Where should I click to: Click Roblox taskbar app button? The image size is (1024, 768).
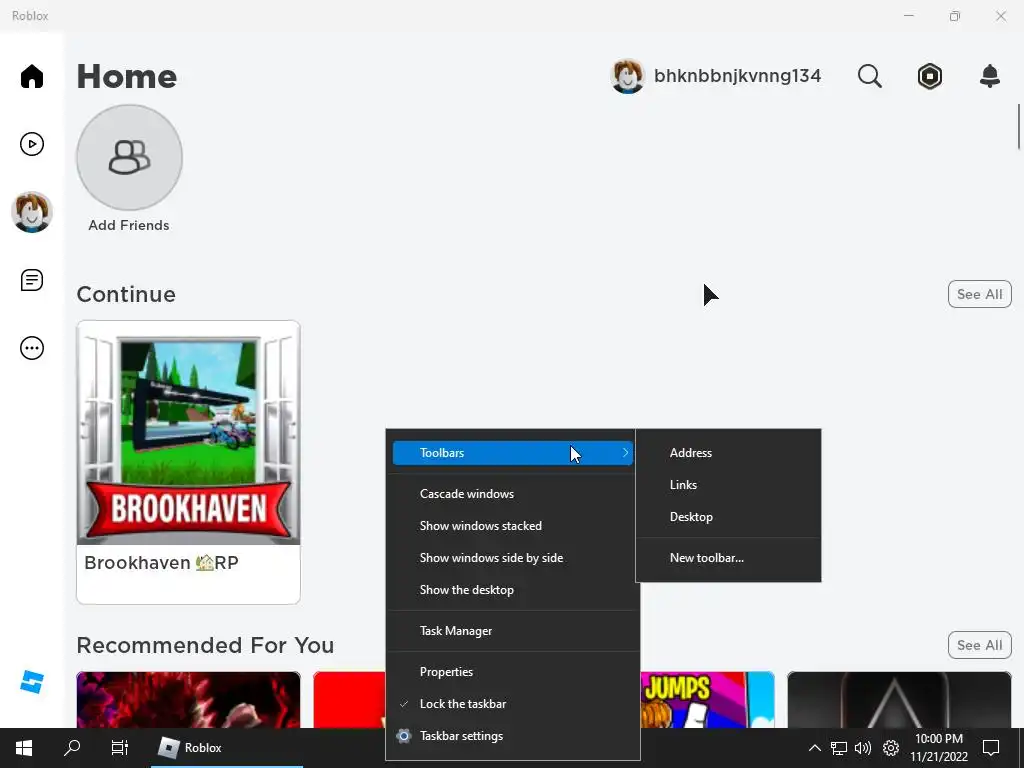227,748
